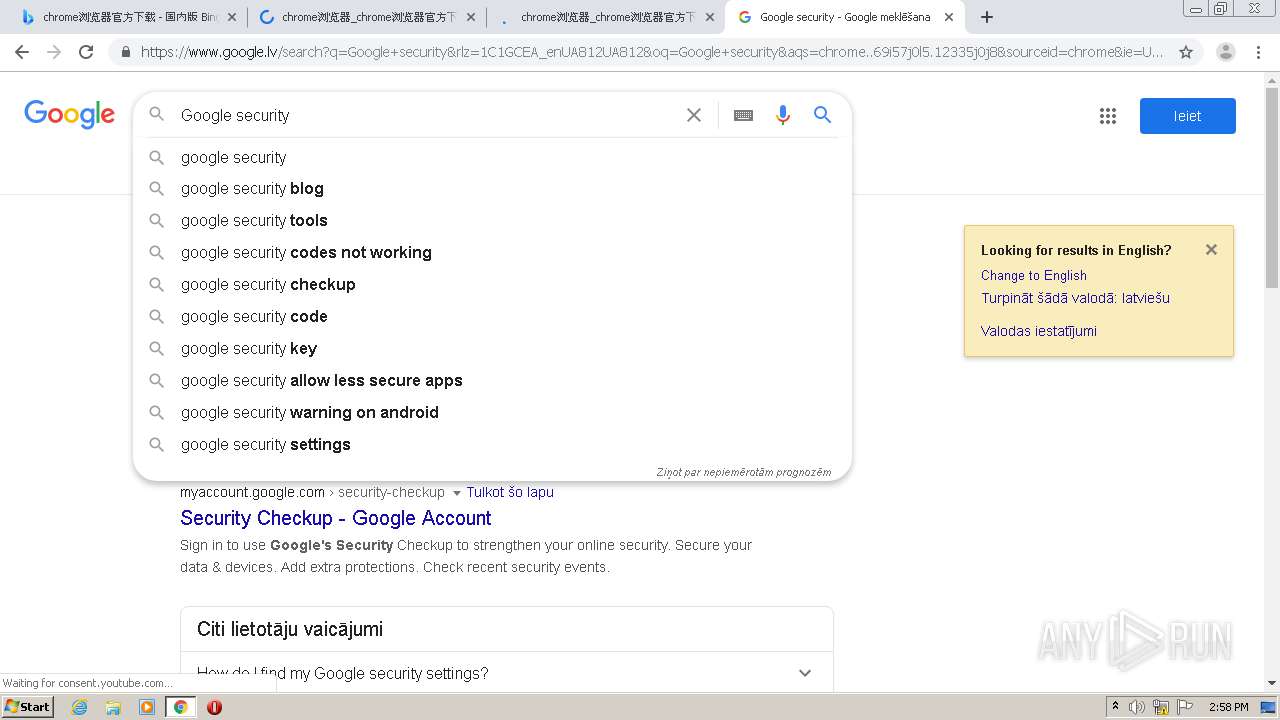The width and height of the screenshot is (1280, 720).
Task: Choose suggestion 'allow less secure apps'
Action: tap(492, 380)
